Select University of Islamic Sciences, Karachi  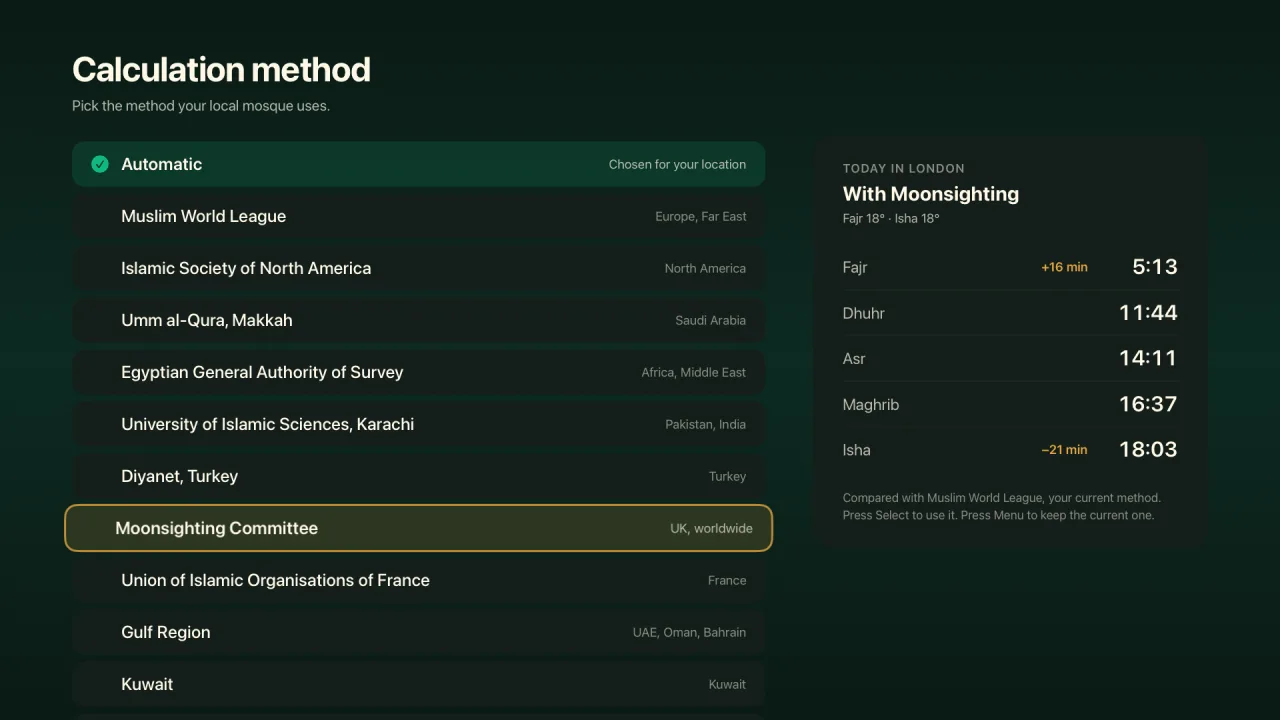418,424
